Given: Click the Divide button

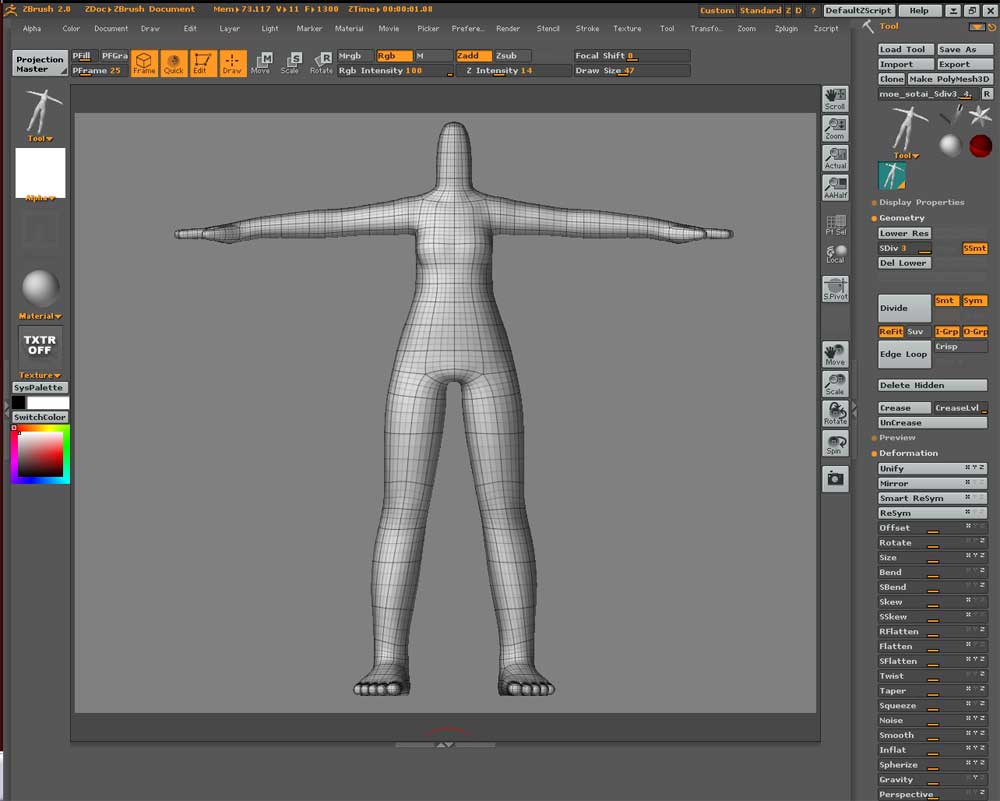Looking at the screenshot, I should tap(904, 308).
